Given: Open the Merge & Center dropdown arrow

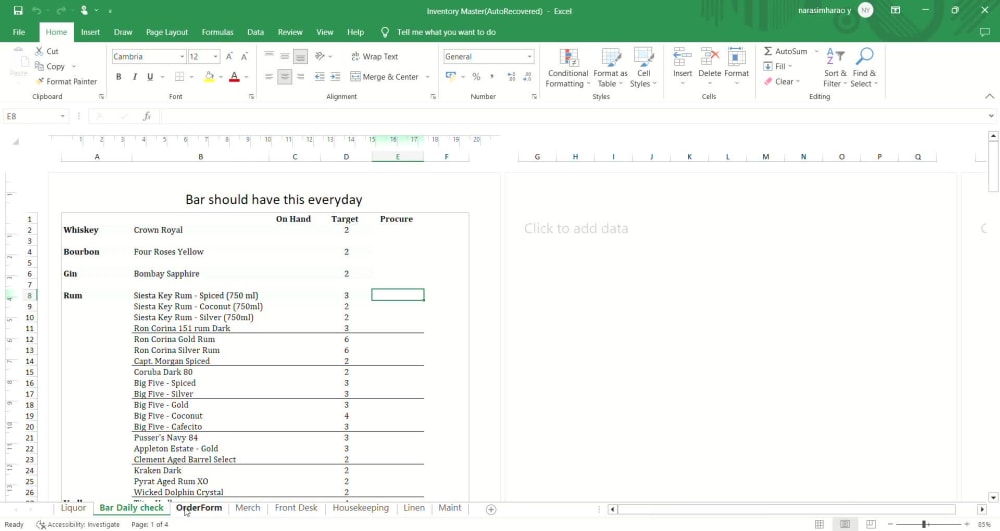Looking at the screenshot, I should (427, 77).
